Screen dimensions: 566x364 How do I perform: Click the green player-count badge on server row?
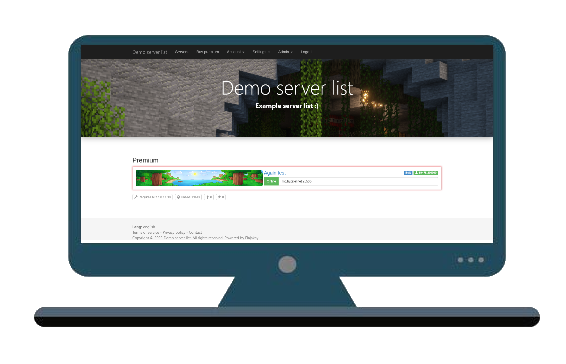click(x=426, y=173)
